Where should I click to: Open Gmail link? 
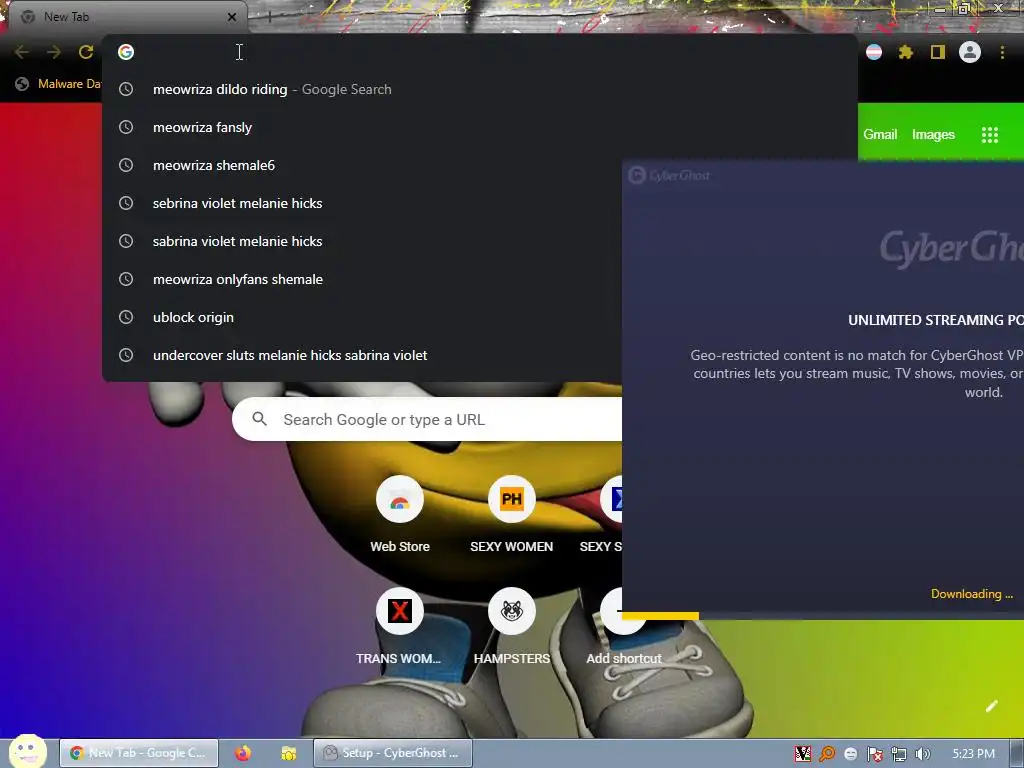point(880,135)
